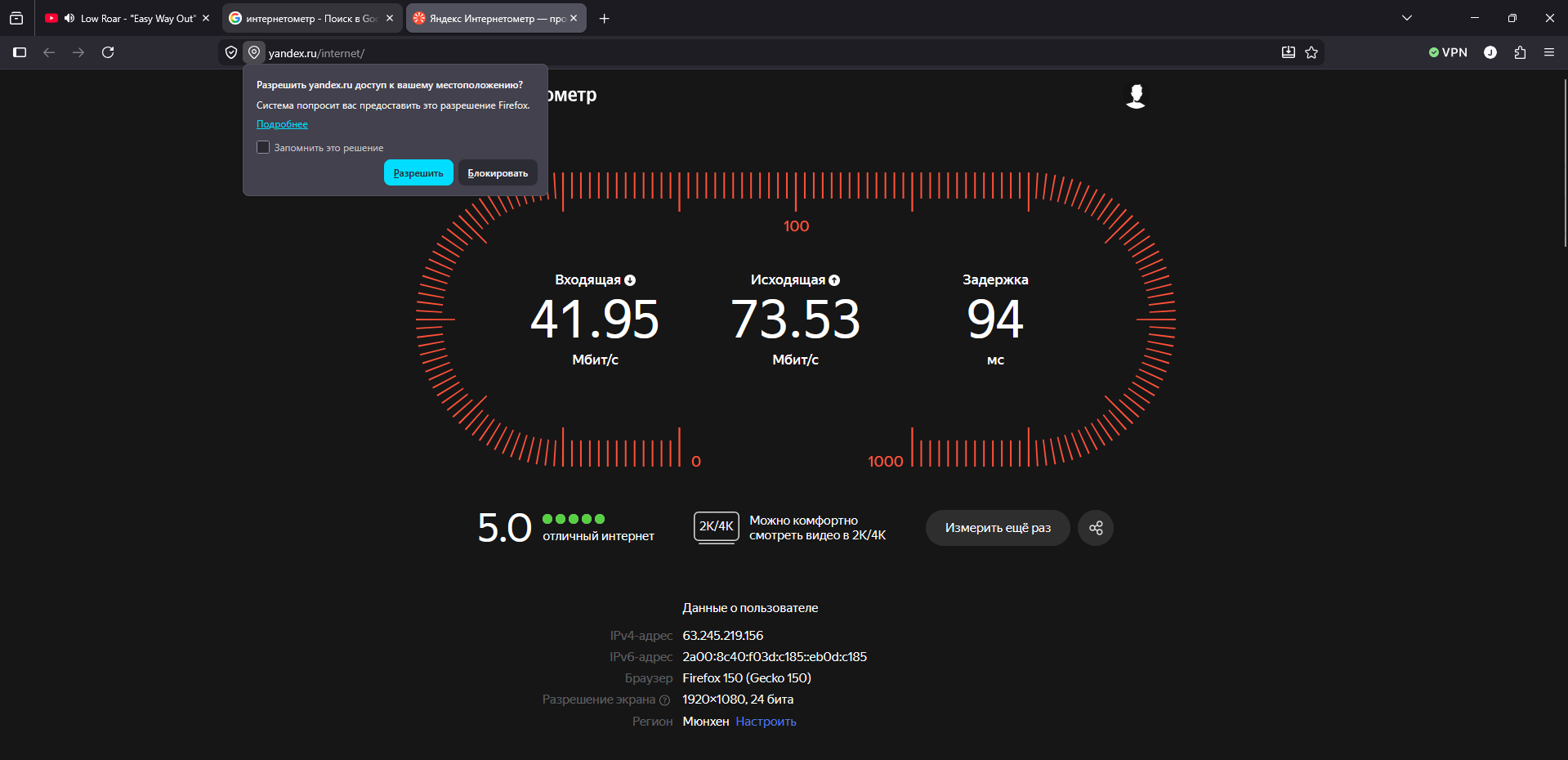Click the outgoing speed value 73.53
Screen dimensions: 1568x760
pos(796,319)
